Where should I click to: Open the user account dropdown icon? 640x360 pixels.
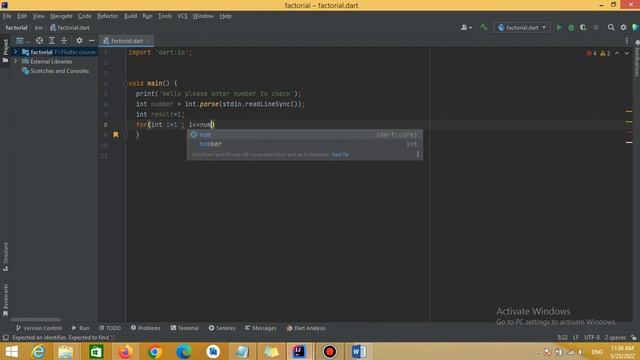pyautogui.click(x=466, y=28)
